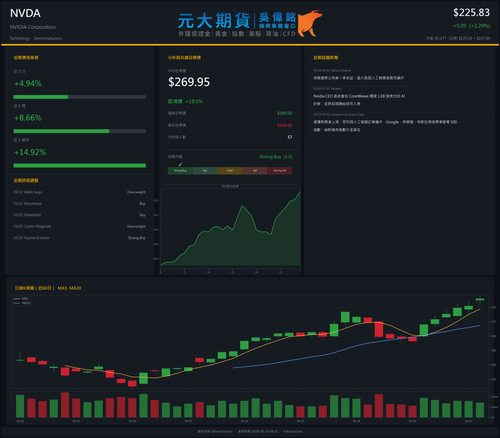Click the Technology - Semiconductors sector label
Viewport: 500px width, 438px height.
pyautogui.click(x=36, y=38)
